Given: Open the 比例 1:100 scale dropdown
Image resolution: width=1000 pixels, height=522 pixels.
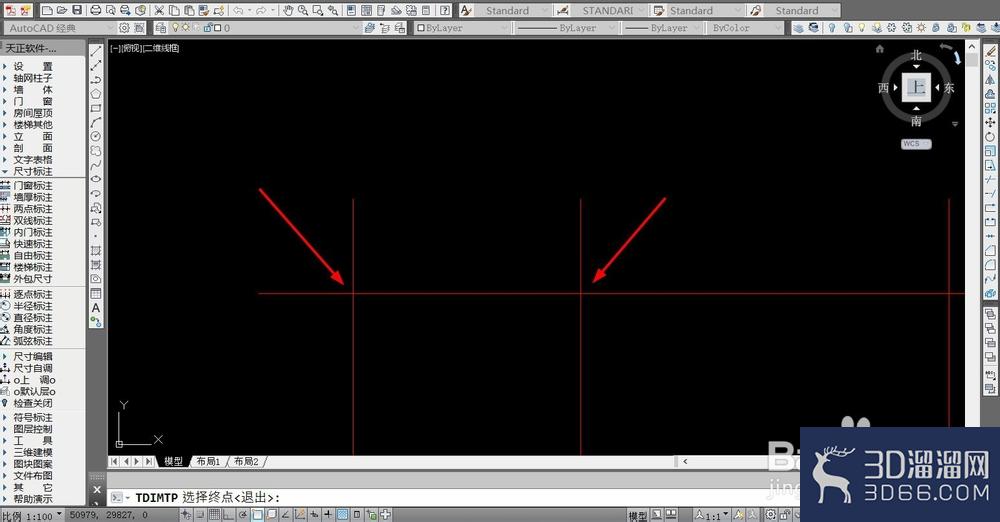Looking at the screenshot, I should (x=31, y=516).
